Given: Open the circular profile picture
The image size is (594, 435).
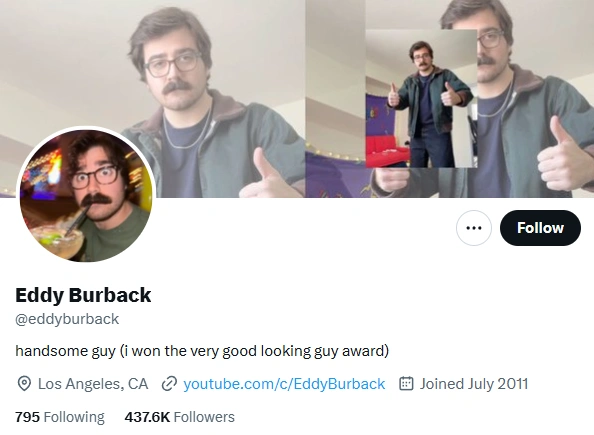Looking at the screenshot, I should (x=86, y=196).
